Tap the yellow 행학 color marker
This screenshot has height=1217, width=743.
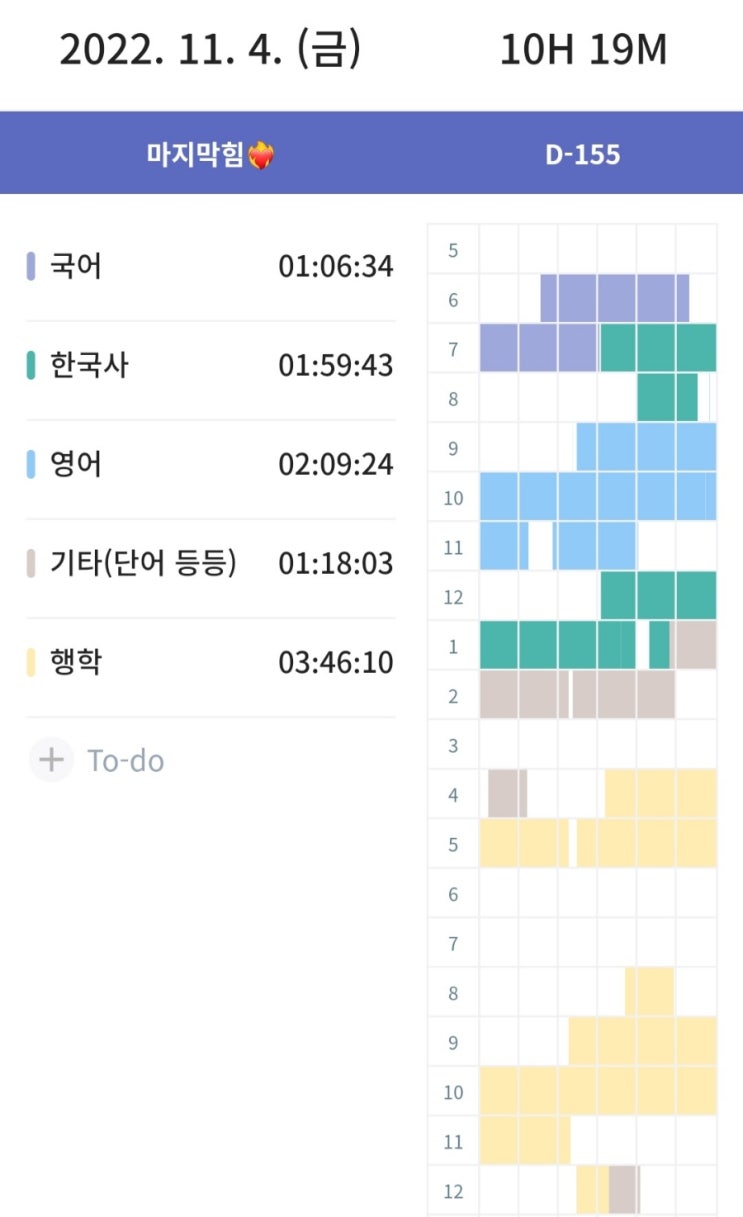coord(31,663)
